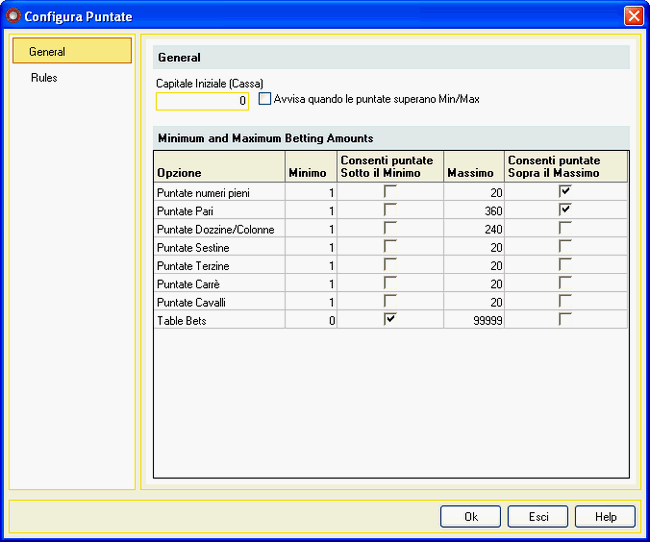Uncheck Sopra il Massimo for Puntate Pari

coord(565,209)
